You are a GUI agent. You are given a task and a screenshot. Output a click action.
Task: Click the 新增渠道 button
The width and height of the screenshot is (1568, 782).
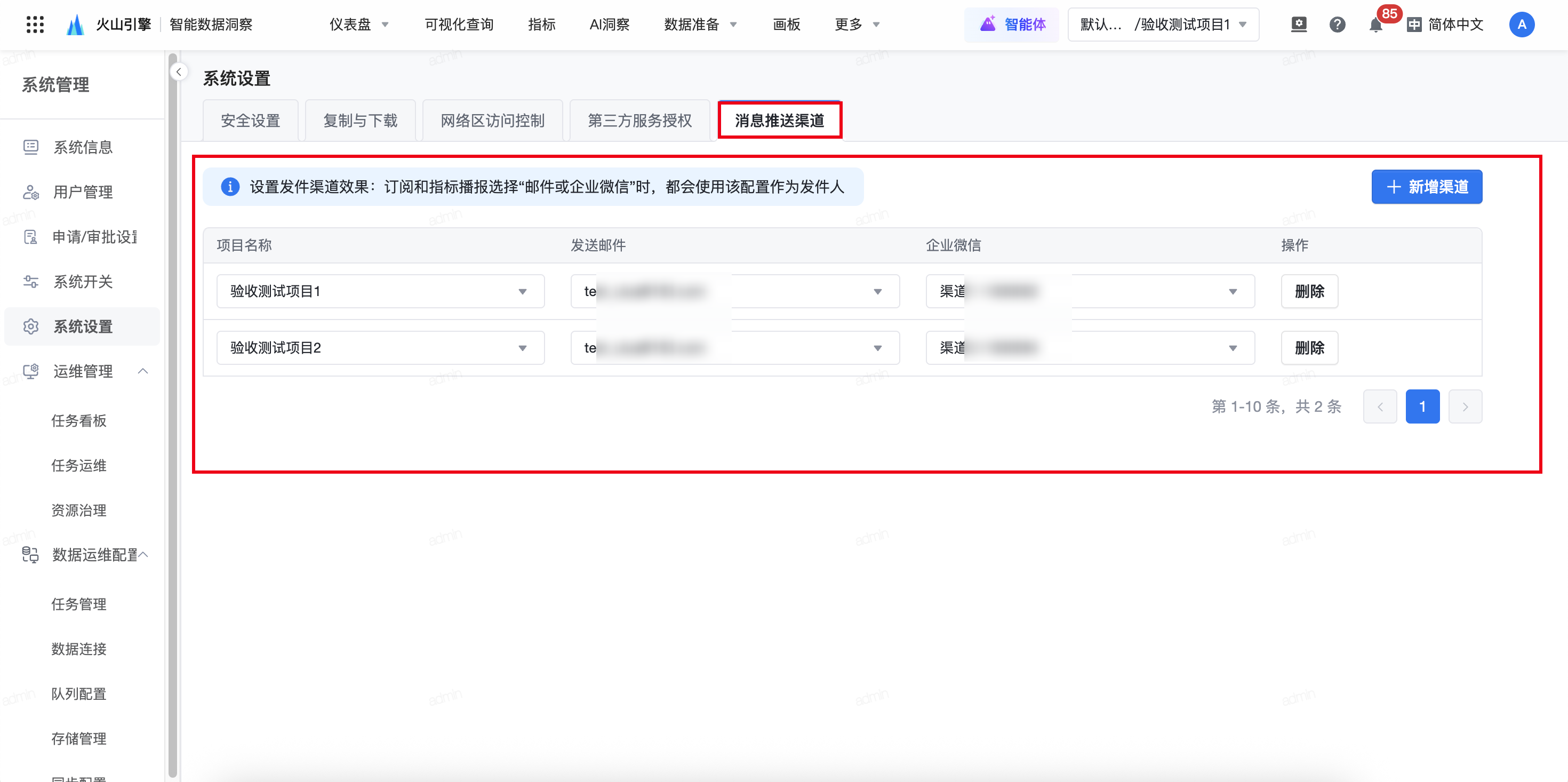(x=1426, y=187)
